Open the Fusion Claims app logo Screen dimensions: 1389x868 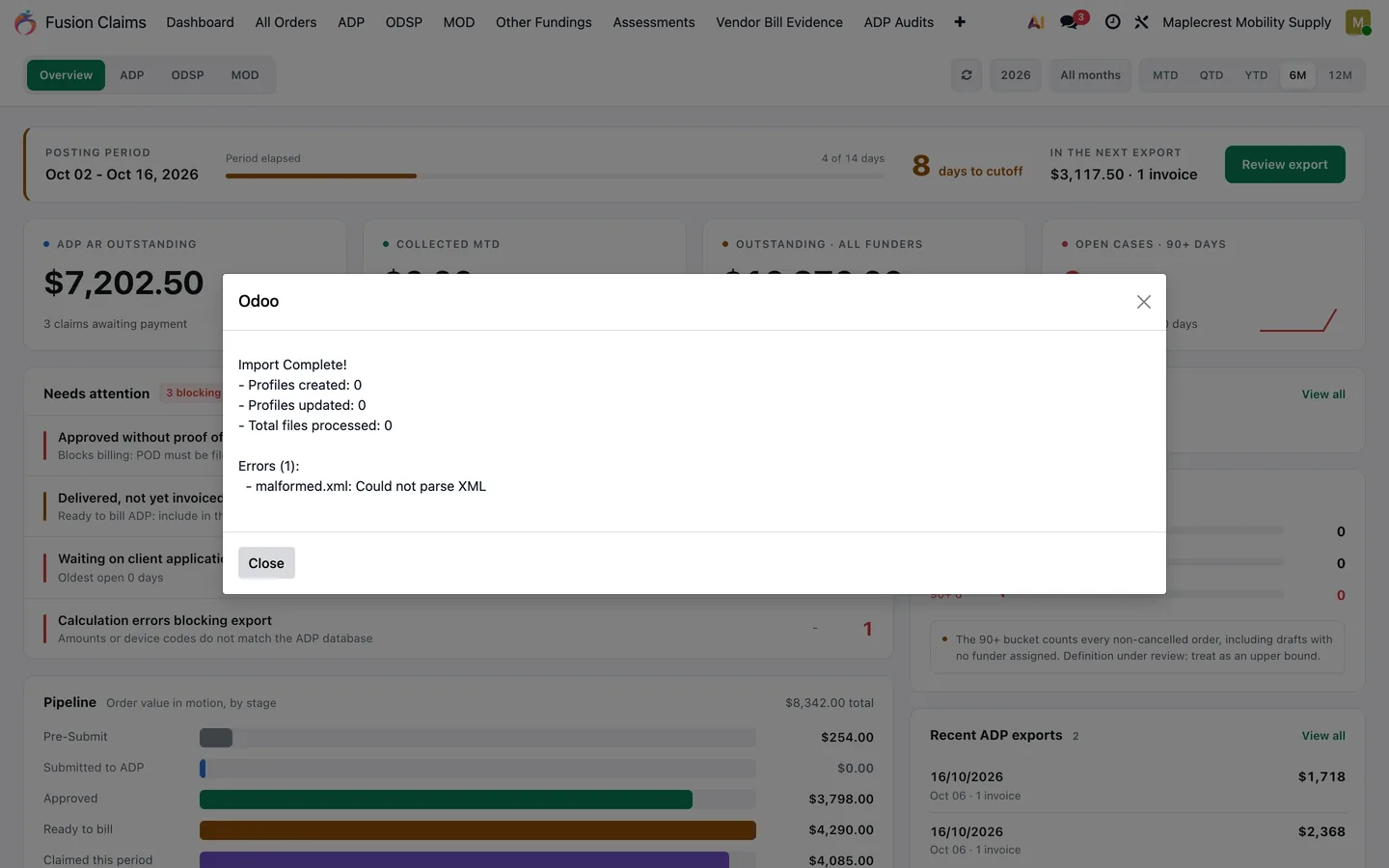[x=25, y=22]
